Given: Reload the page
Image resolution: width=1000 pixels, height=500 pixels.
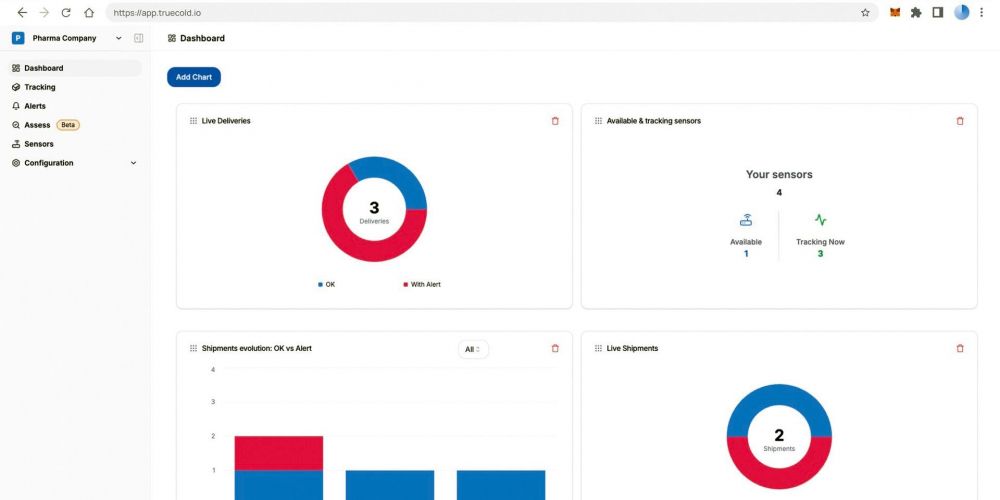Looking at the screenshot, I should 66,13.
